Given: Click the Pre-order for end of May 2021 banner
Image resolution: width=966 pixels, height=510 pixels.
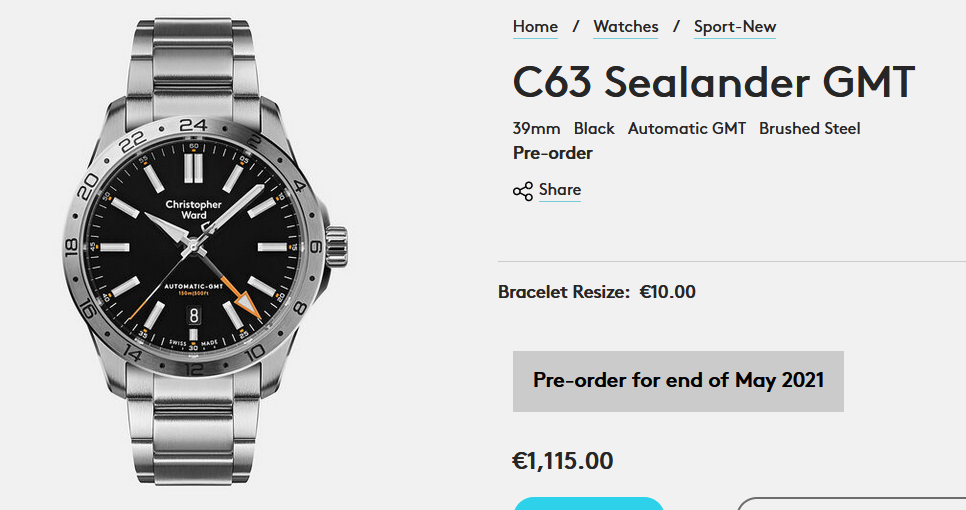Looking at the screenshot, I should coord(678,381).
